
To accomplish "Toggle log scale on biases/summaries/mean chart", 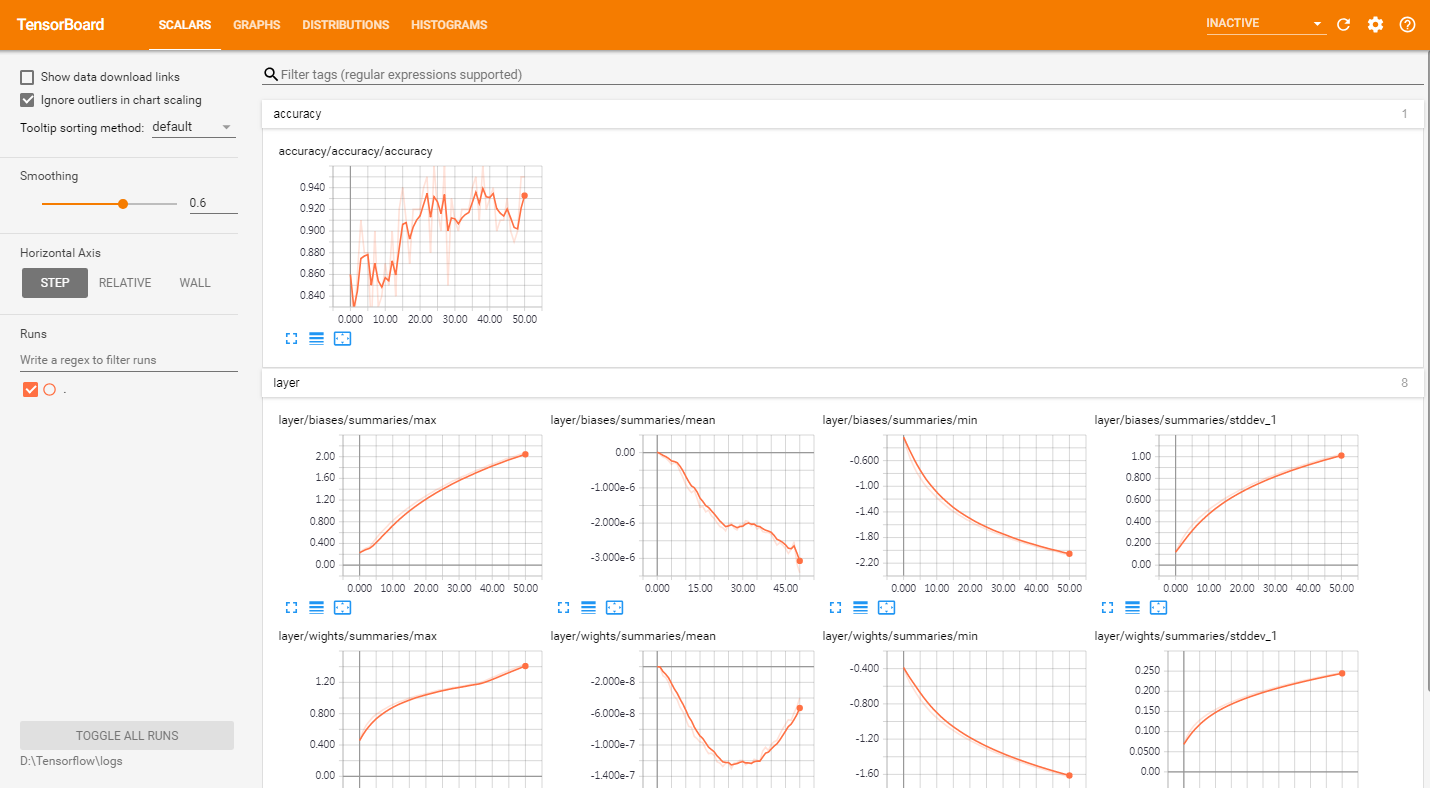I will [x=588, y=607].
